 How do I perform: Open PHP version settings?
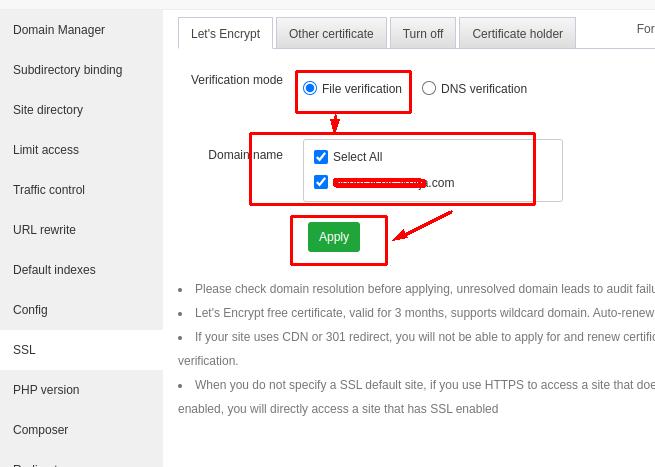pyautogui.click(x=46, y=390)
